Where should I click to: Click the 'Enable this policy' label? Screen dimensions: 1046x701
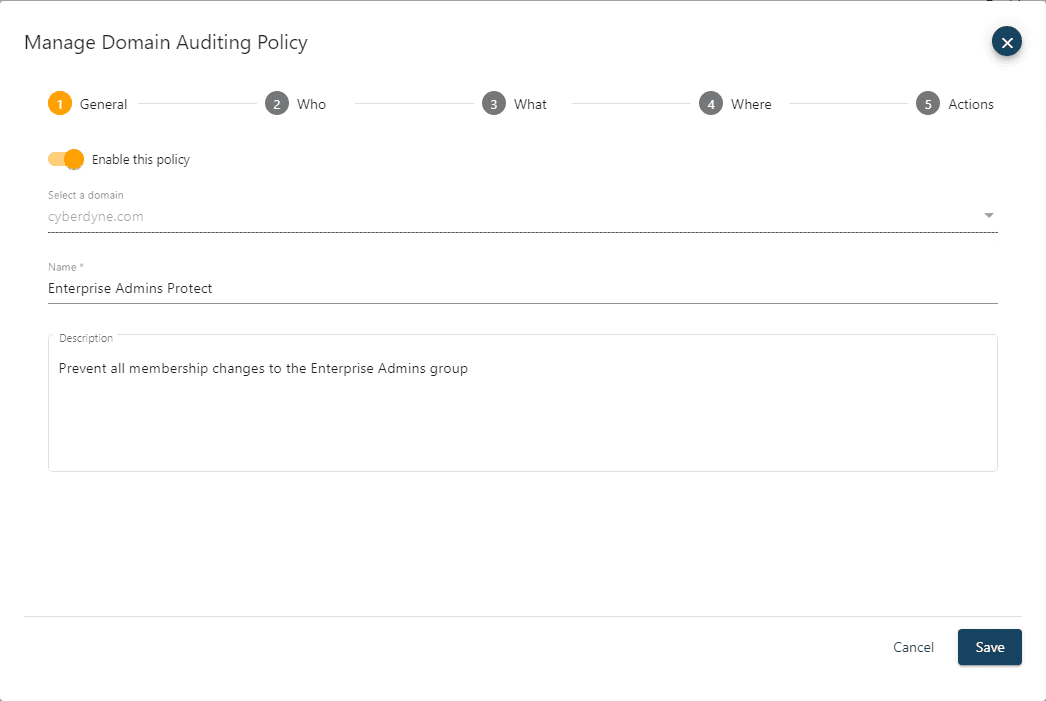(x=141, y=159)
